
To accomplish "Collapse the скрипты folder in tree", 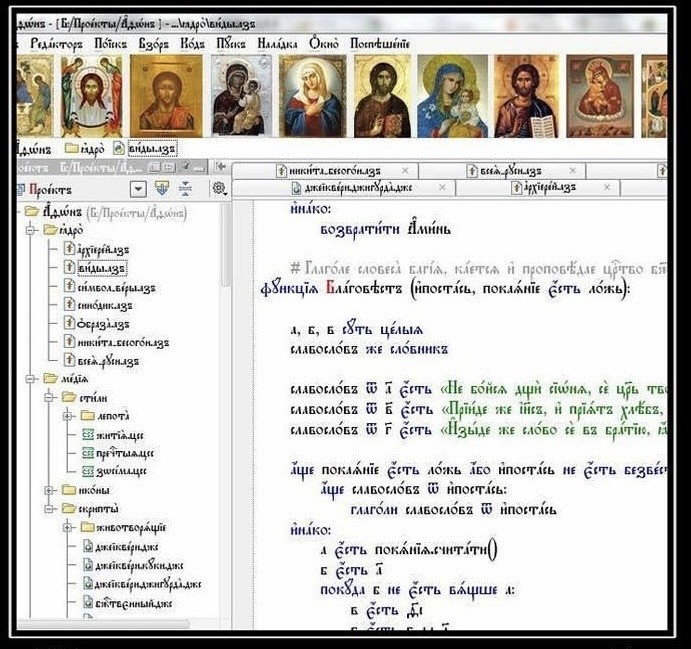I will tap(49, 509).
